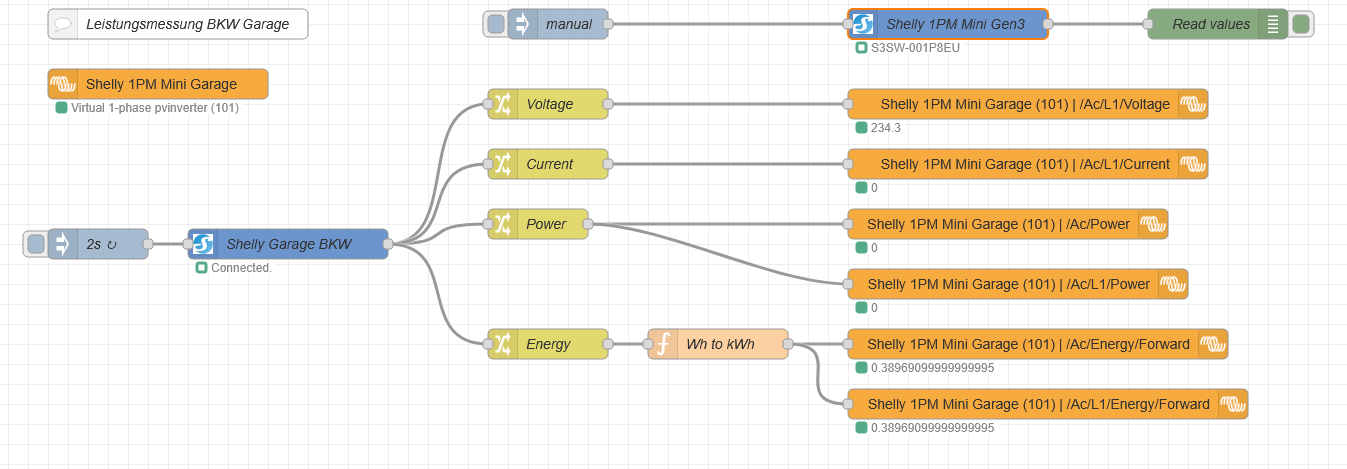Click the function icon on Wh to kWh
Image resolution: width=1347 pixels, height=469 pixels.
tap(663, 344)
